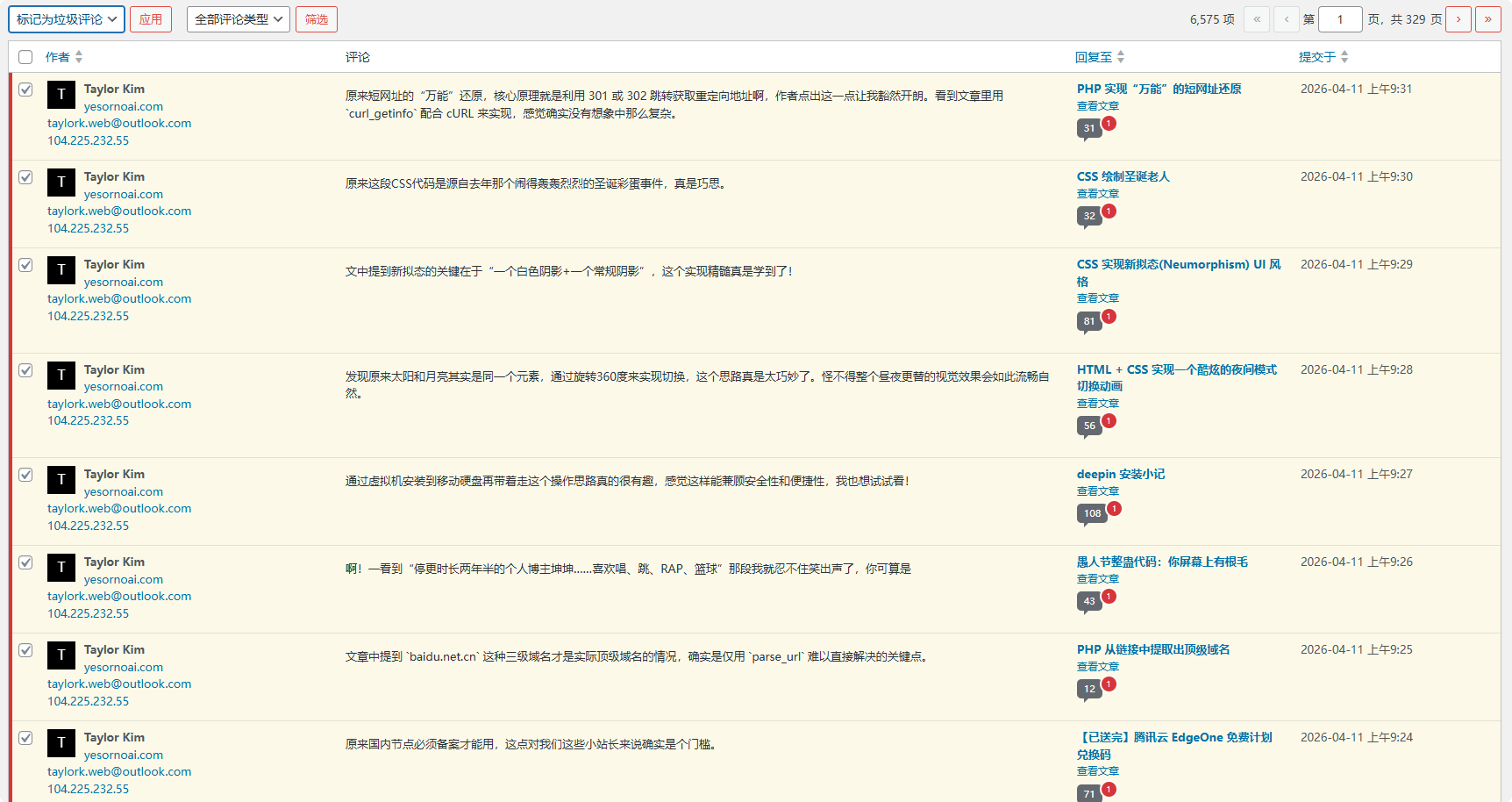Toggle the select-all checkbox in header
Screen dimensions: 1512x802
pos(25,57)
